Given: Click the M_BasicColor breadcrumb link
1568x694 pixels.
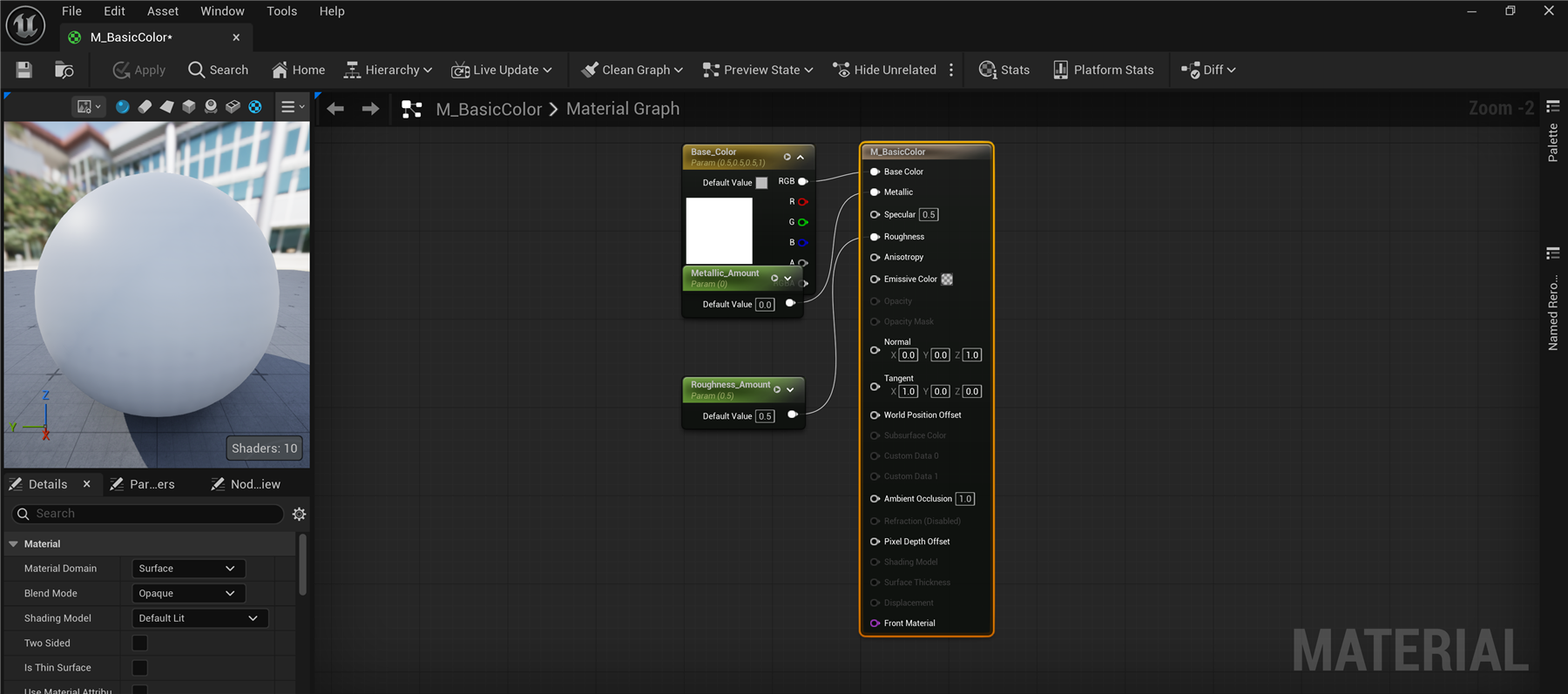Looking at the screenshot, I should (x=489, y=109).
